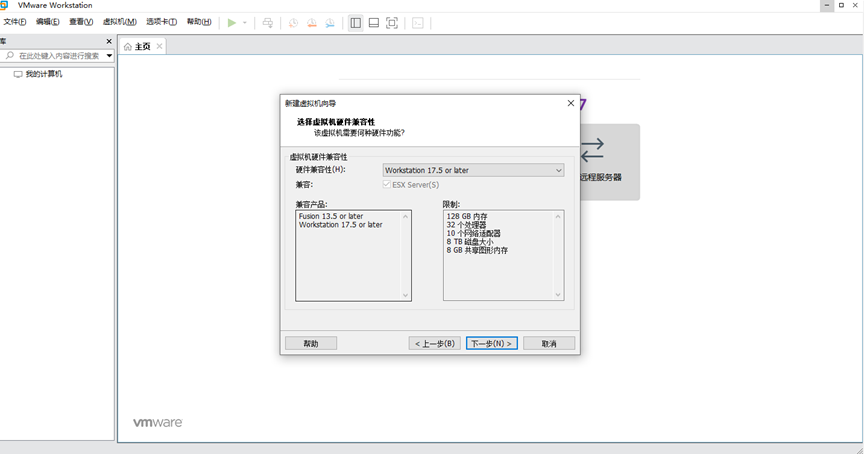Cancel the wizard with 取消 button

coord(549,343)
